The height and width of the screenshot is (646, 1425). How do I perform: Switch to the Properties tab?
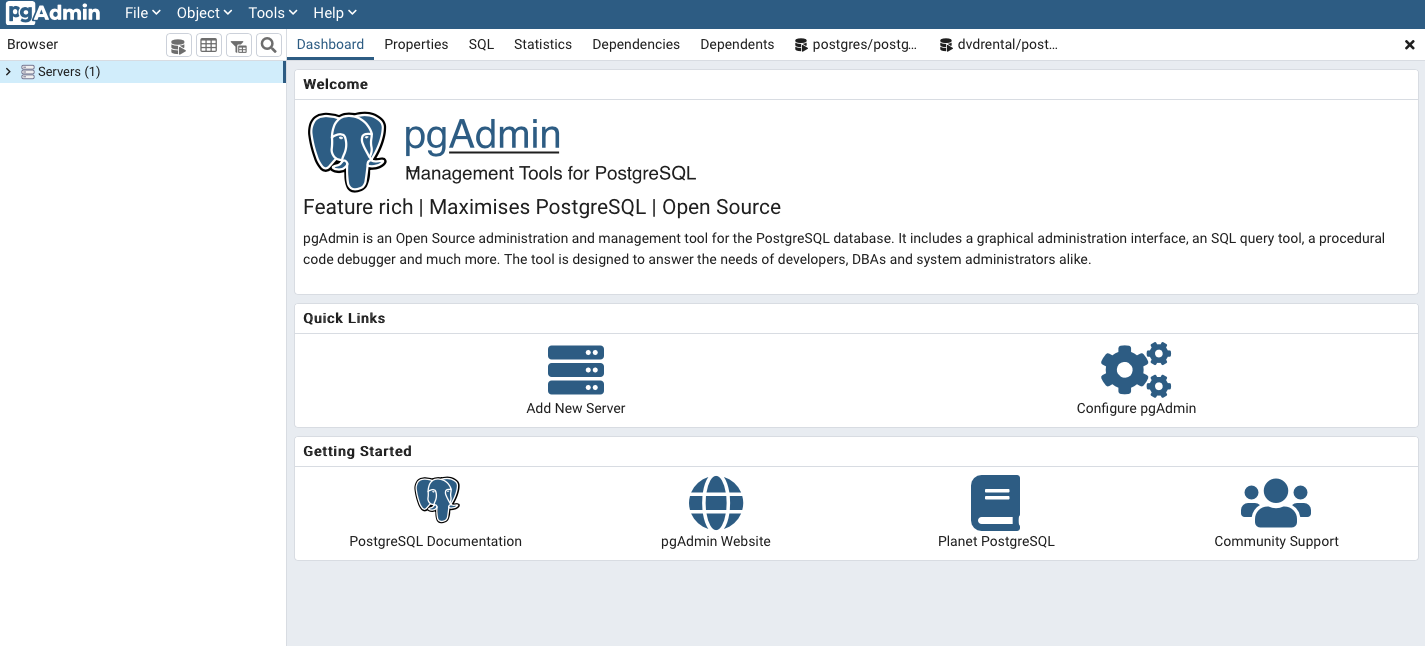tap(416, 44)
